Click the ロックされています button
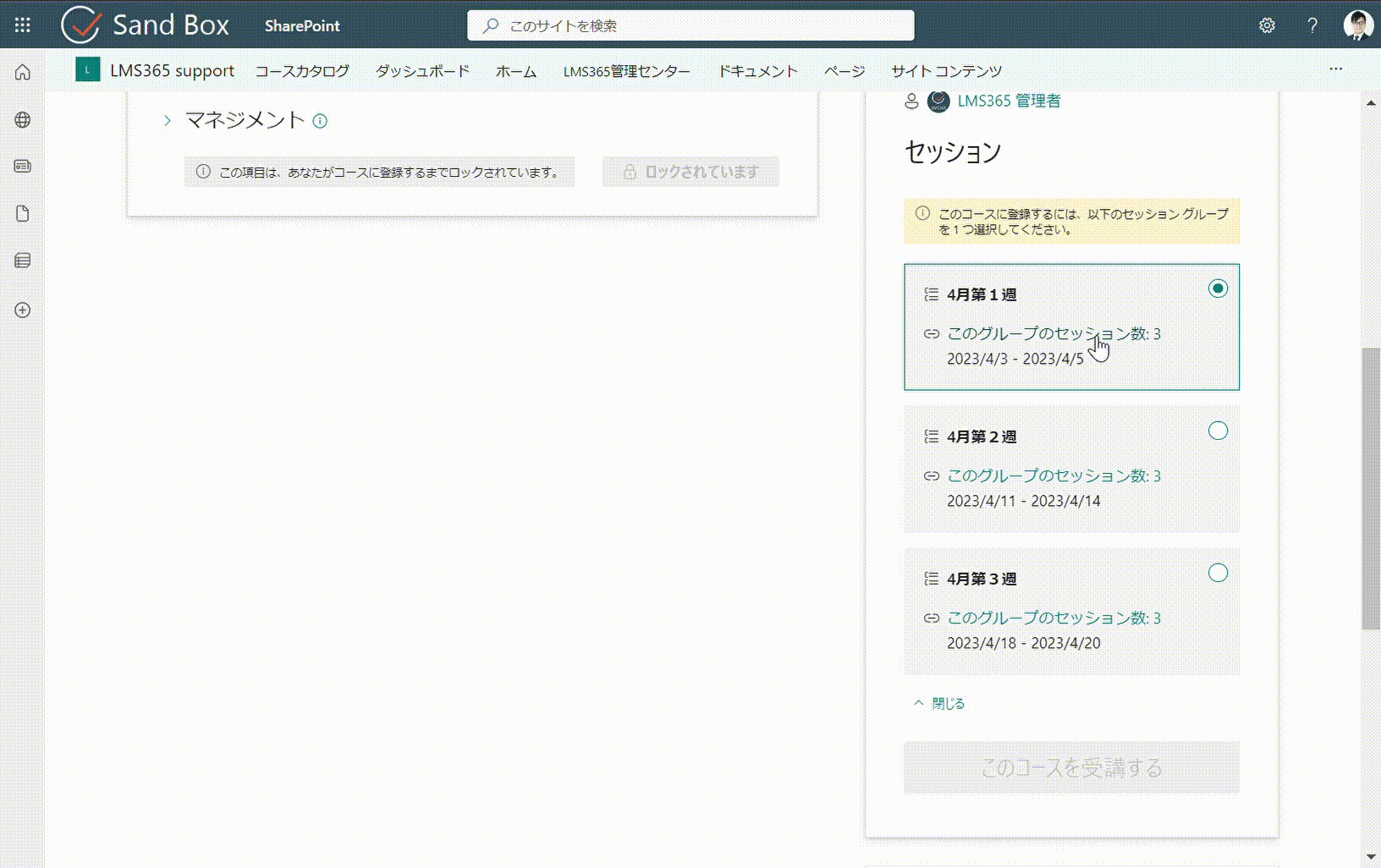The image size is (1381, 868). [690, 172]
